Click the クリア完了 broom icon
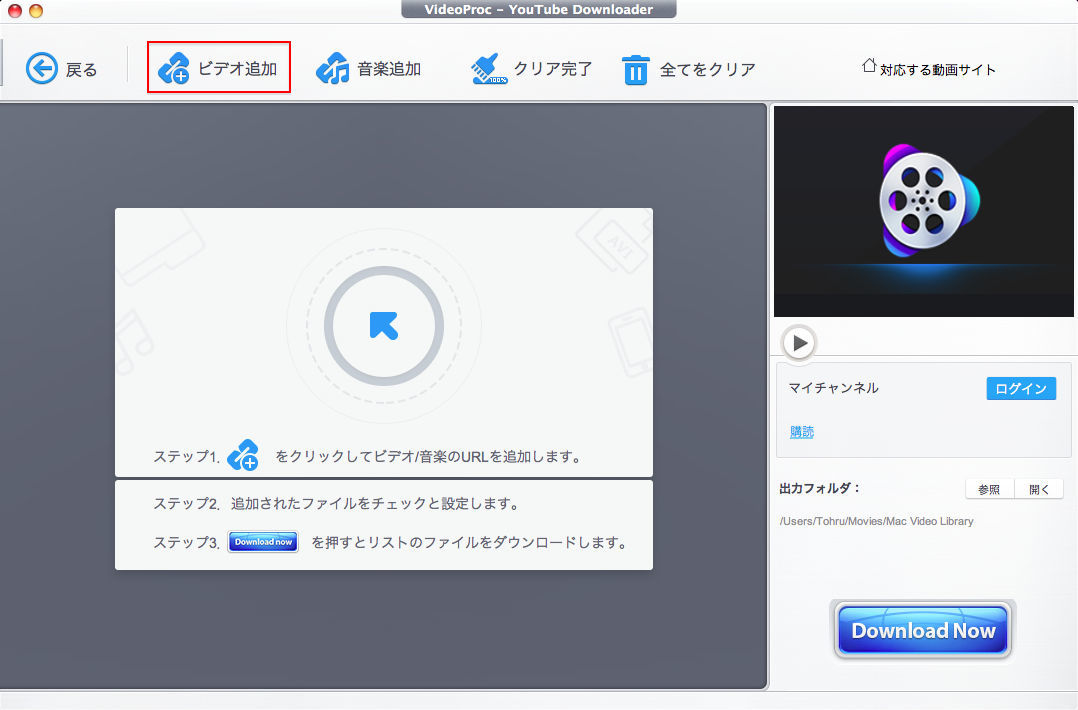 tap(489, 69)
